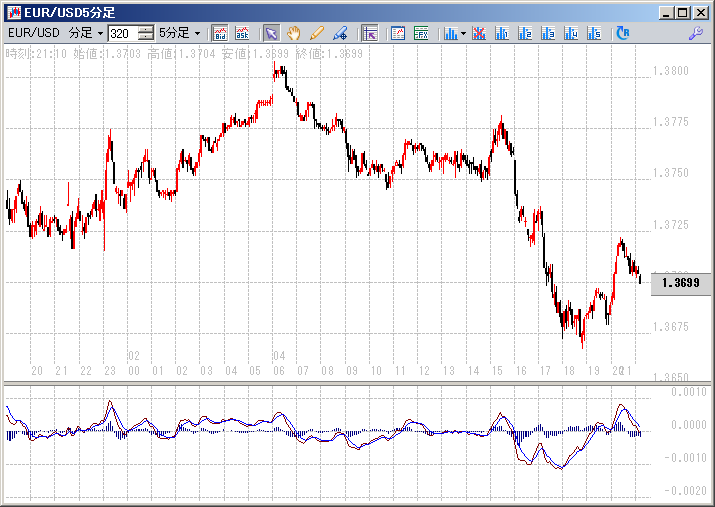The height and width of the screenshot is (507, 715).
Task: Open the chart window icon
Action: coord(398,33)
